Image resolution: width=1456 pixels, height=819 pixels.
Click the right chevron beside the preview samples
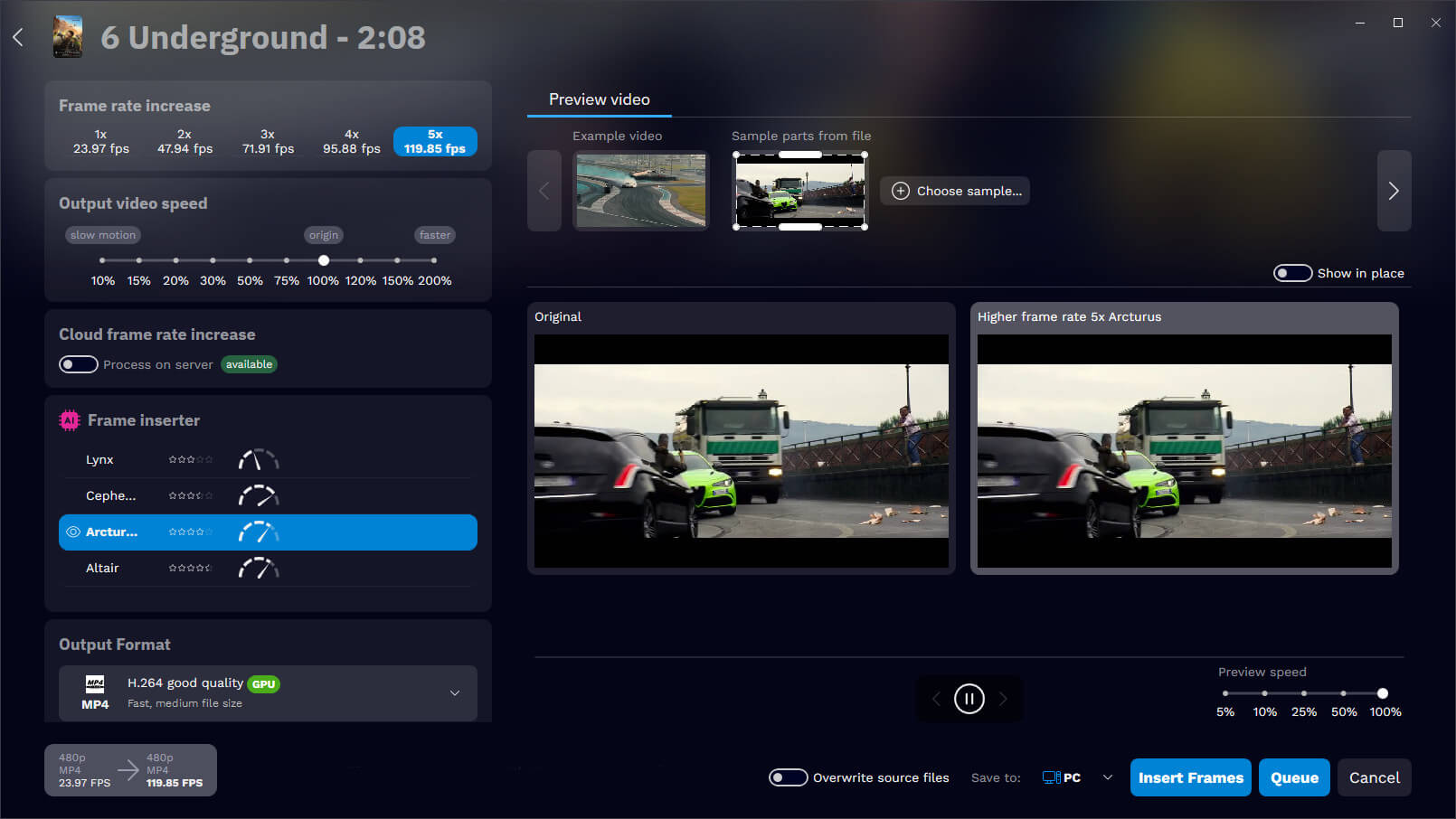(1395, 191)
